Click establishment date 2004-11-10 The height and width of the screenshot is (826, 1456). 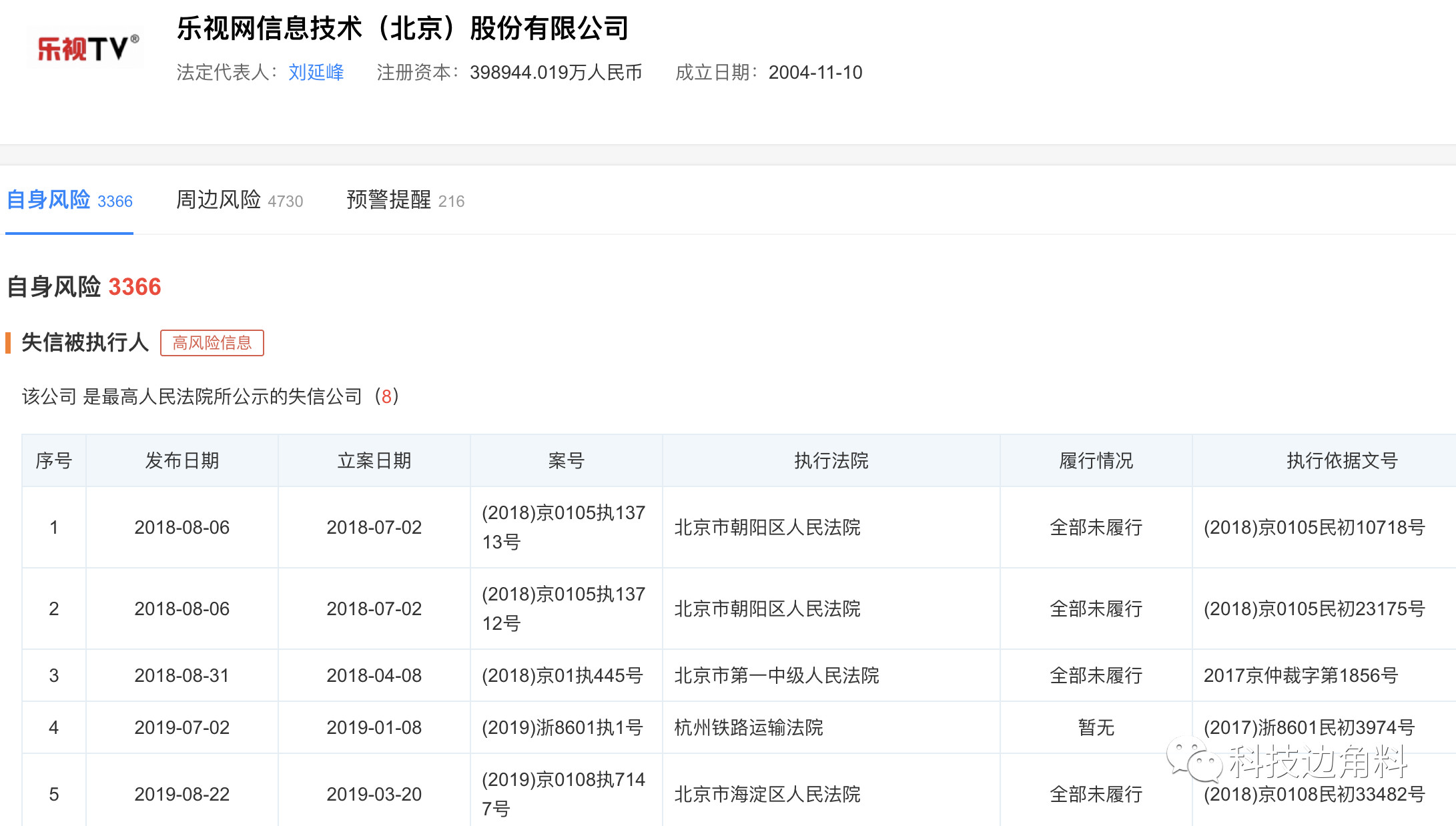pyautogui.click(x=815, y=72)
